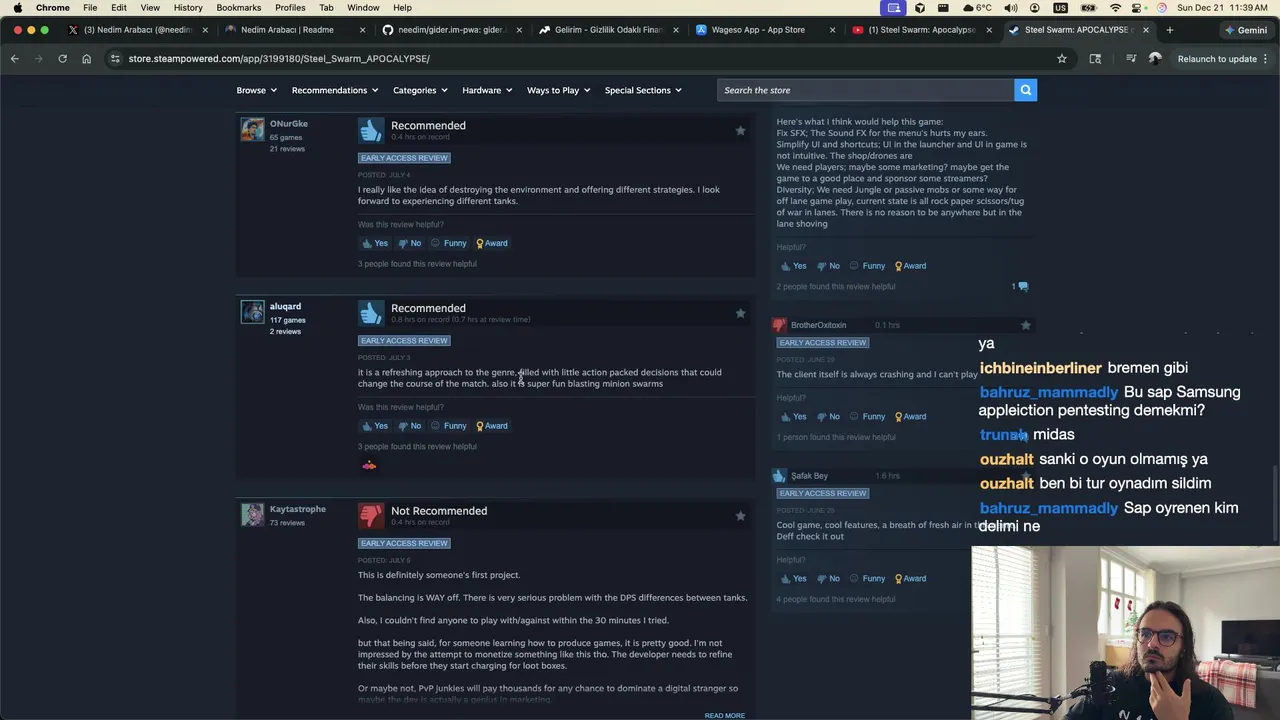1280x720 pixels.
Task: Open ONurGke's avatar image
Action: point(252,130)
